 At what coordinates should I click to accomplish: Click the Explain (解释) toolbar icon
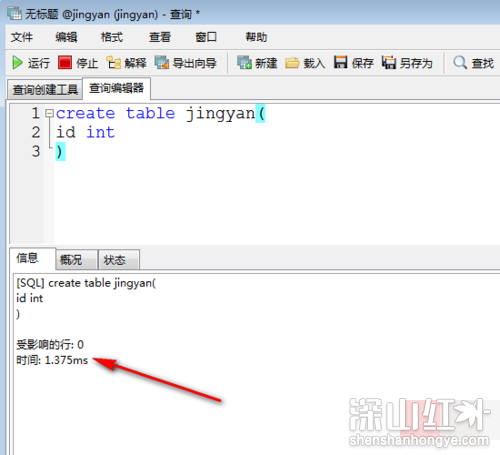coord(114,63)
